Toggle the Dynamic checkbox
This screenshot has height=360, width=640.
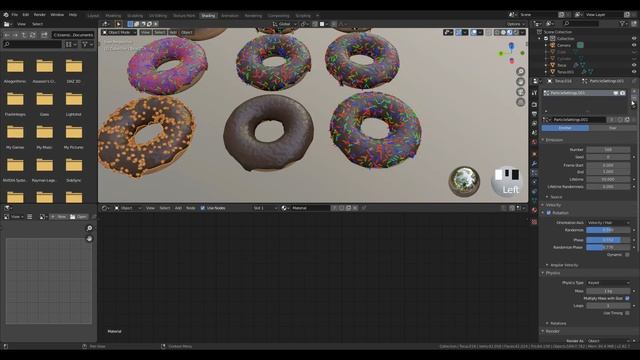[627, 255]
